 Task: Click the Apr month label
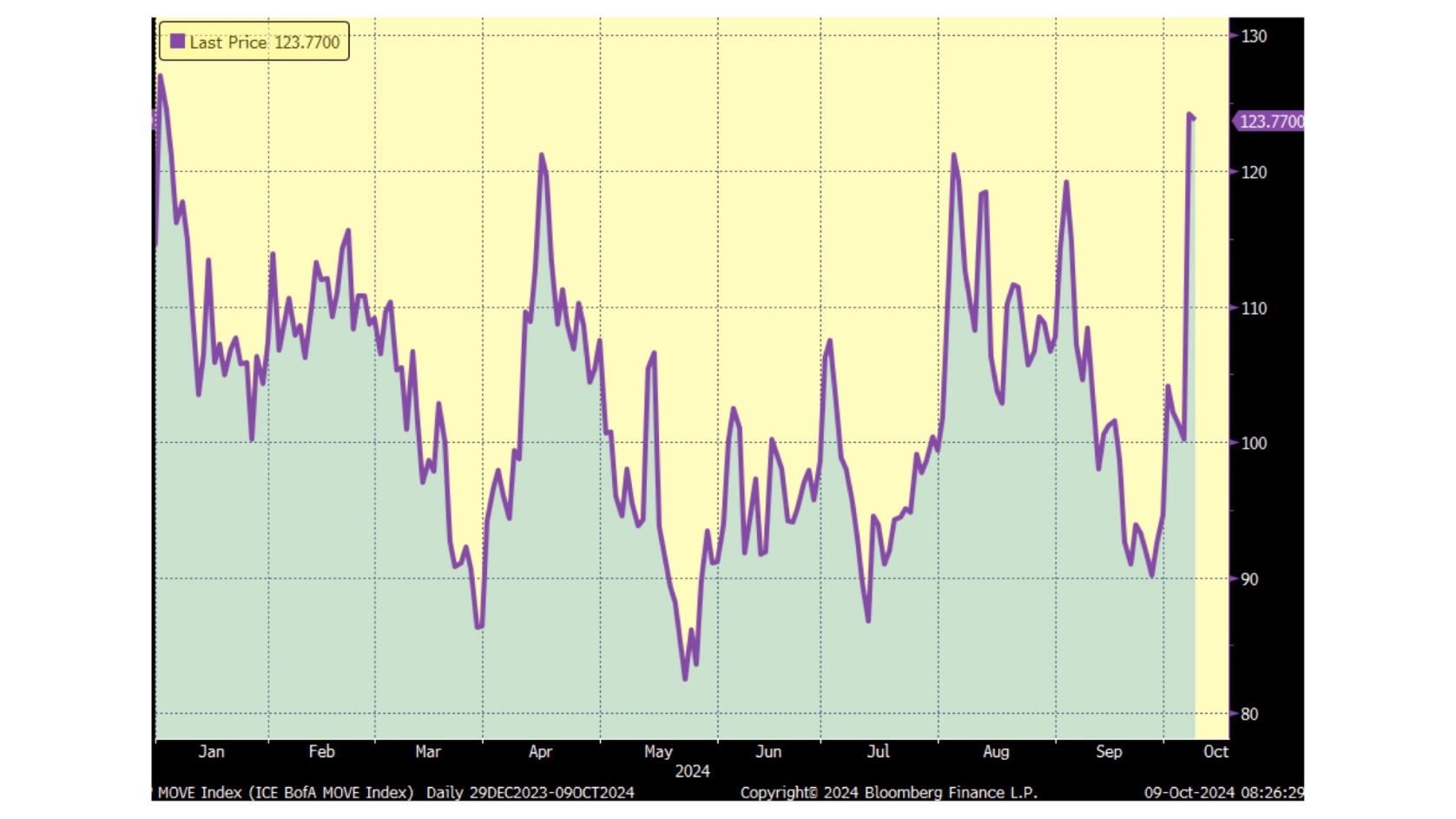click(x=540, y=751)
